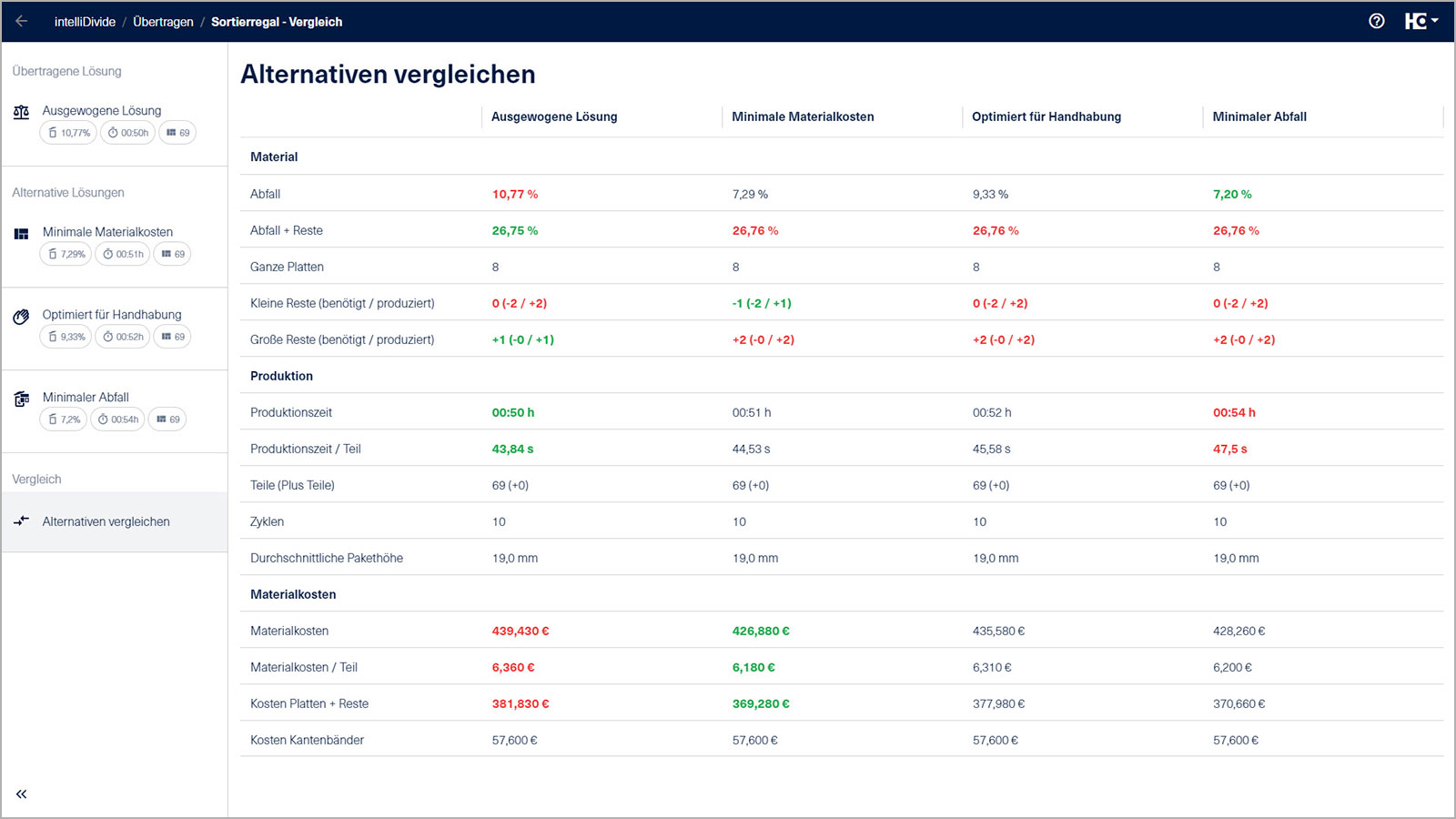
Task: Click the back arrow in header
Action: click(22, 21)
